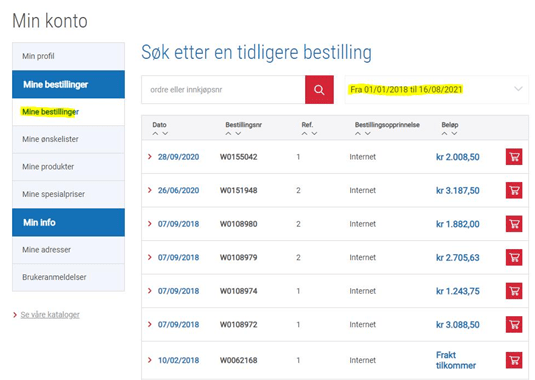The height and width of the screenshot is (380, 535).
Task: Sort Dato column descending arrow
Action: [x=165, y=133]
